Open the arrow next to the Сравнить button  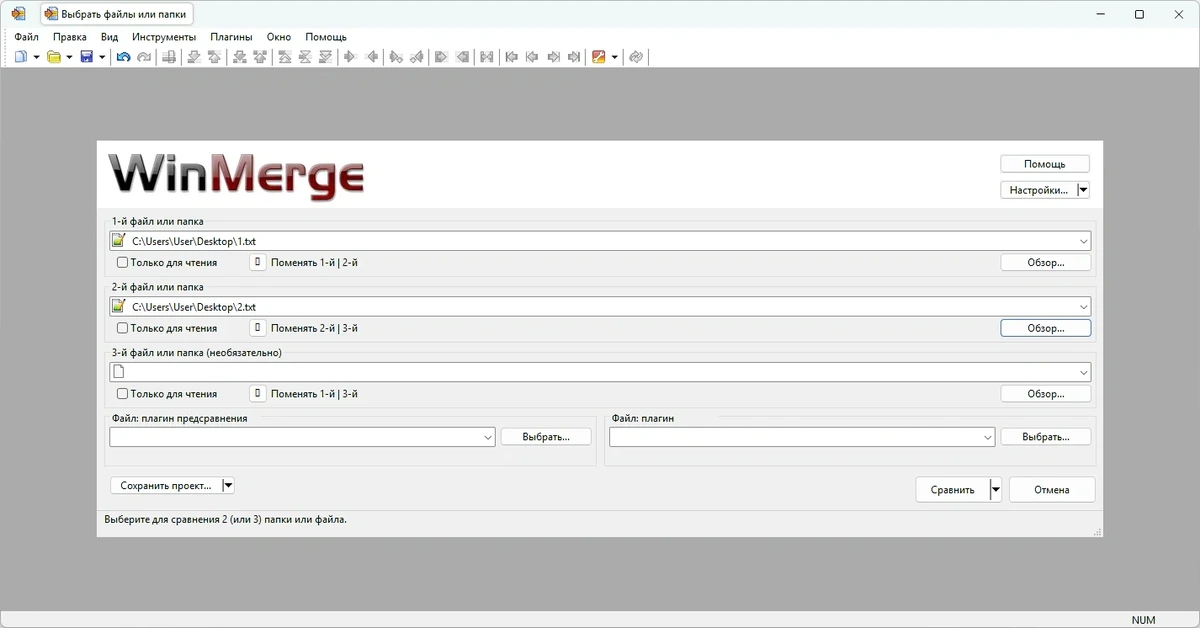coord(995,490)
